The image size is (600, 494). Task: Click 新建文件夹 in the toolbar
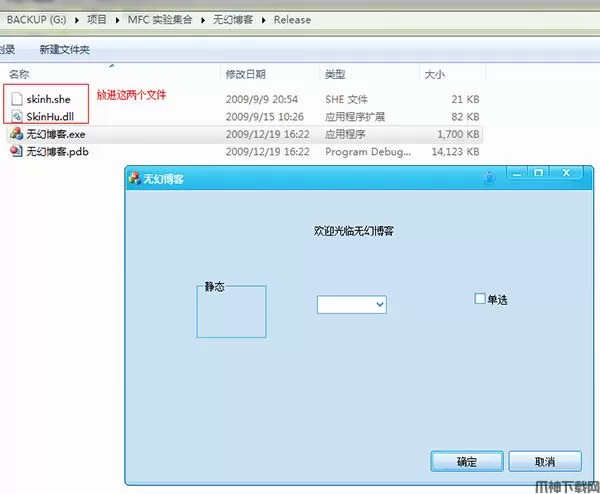coord(65,49)
